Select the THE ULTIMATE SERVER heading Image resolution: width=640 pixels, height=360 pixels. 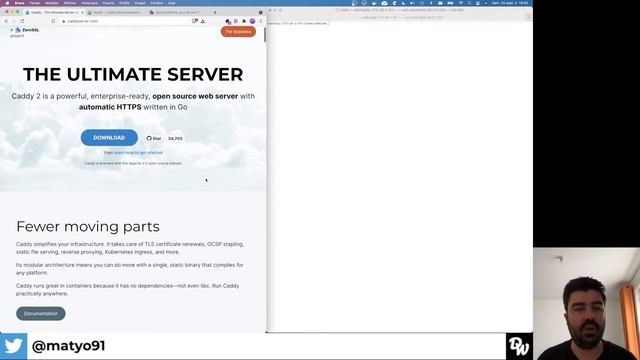[133, 74]
